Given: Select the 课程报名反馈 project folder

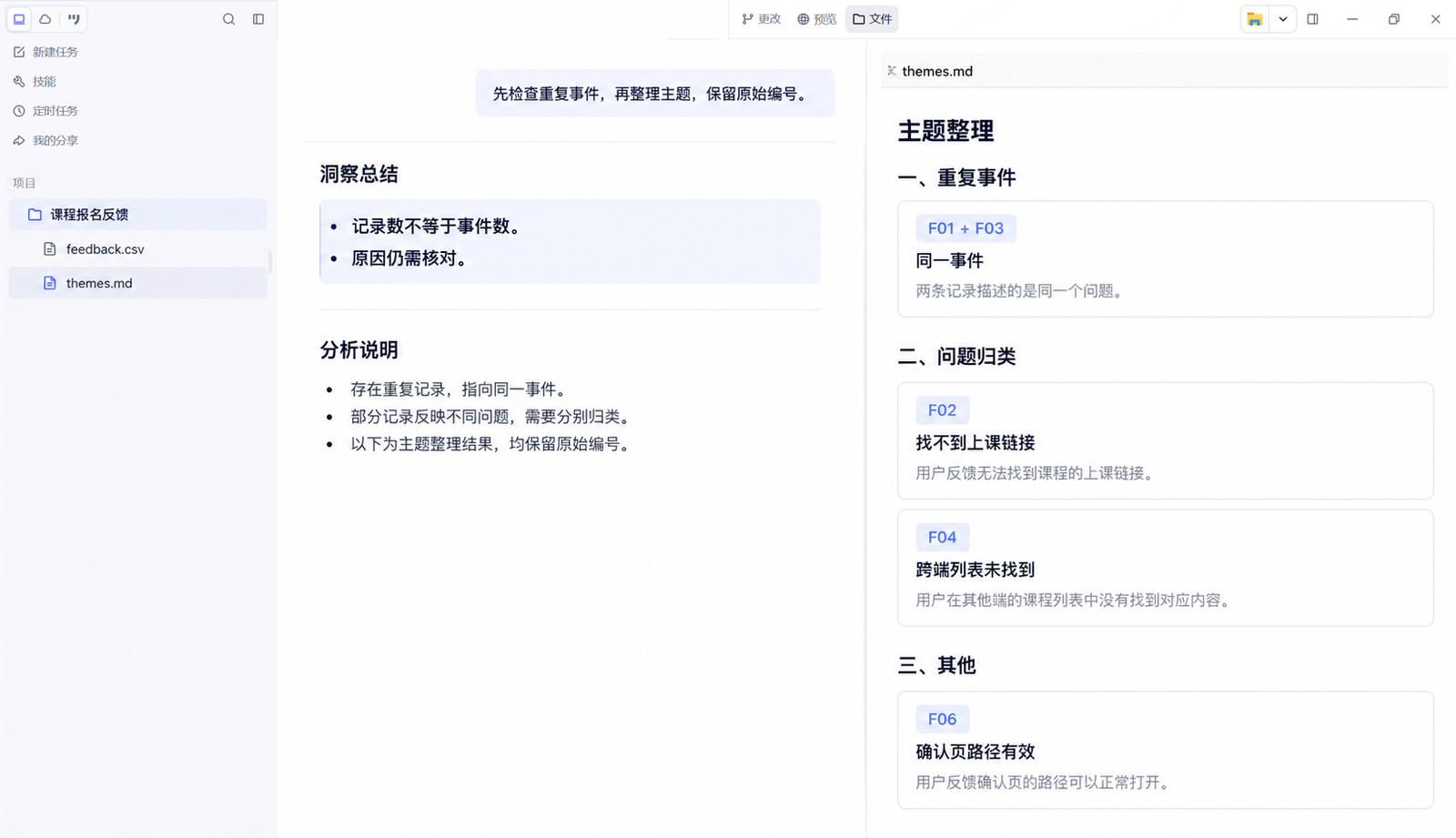Looking at the screenshot, I should (x=137, y=215).
